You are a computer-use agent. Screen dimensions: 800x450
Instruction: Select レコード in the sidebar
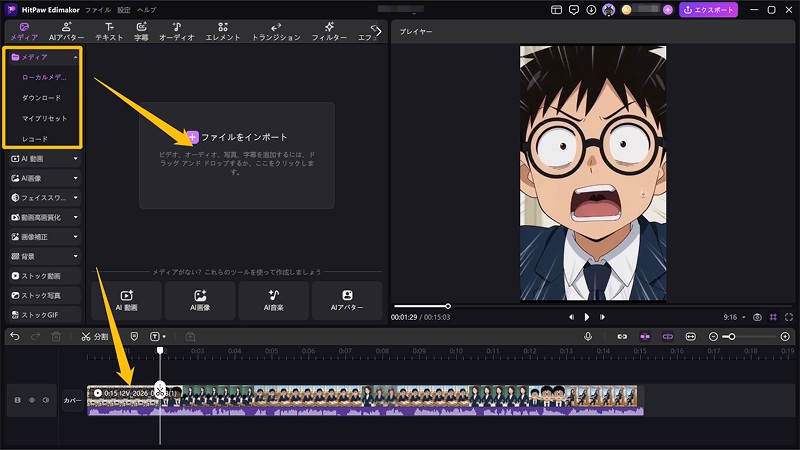[x=35, y=139]
